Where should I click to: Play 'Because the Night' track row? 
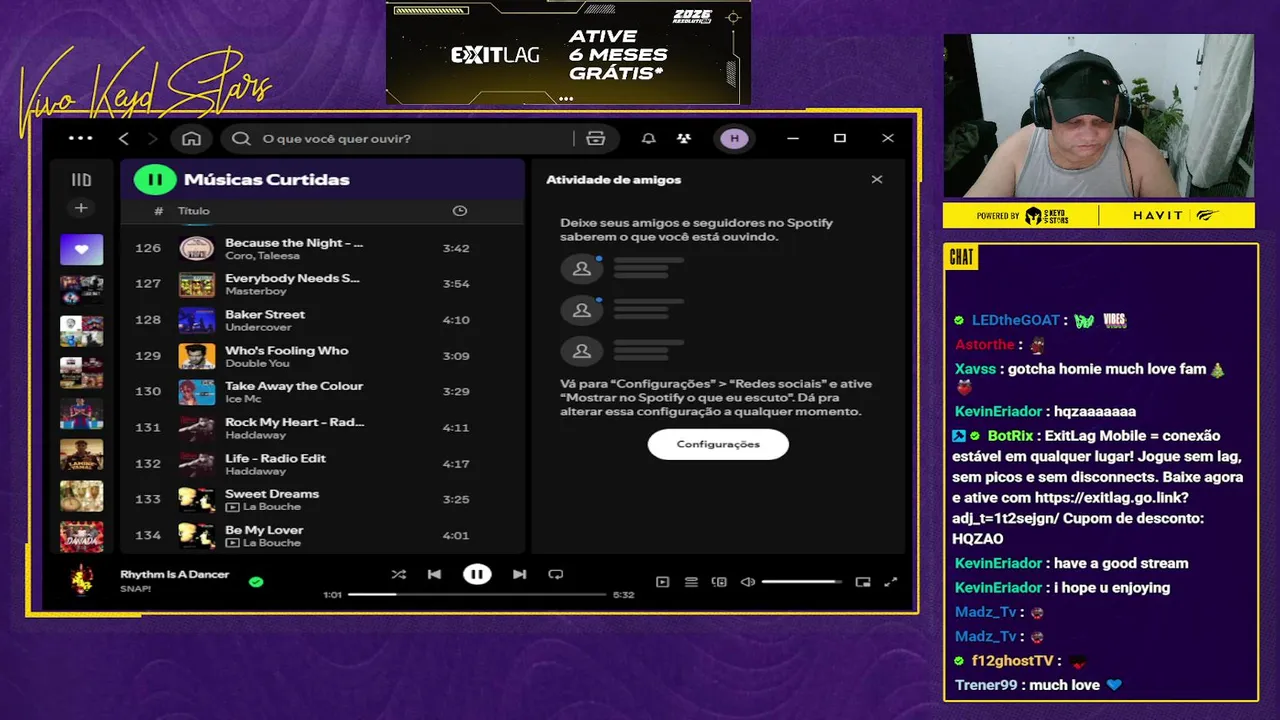322,248
